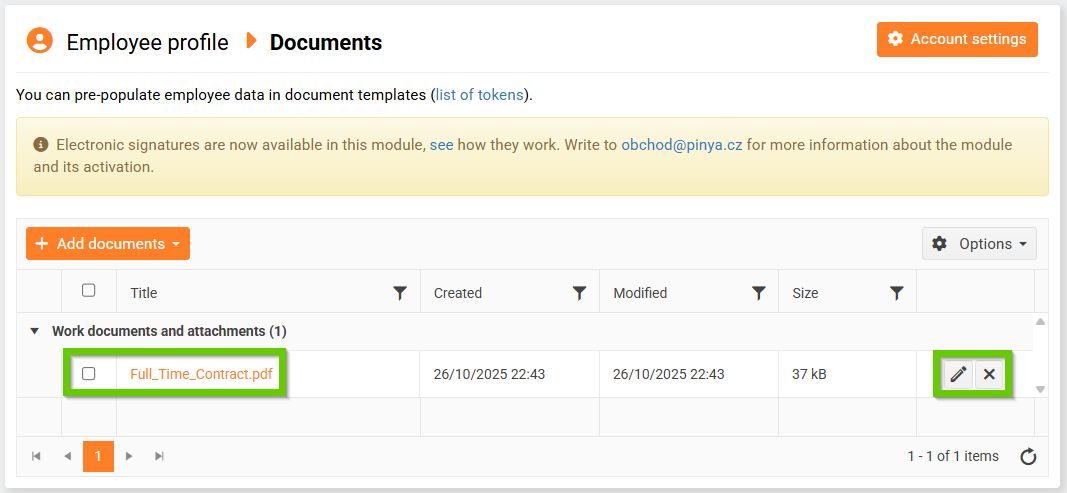Click the Employee profile user icon
The width and height of the screenshot is (1067, 493).
pos(40,41)
